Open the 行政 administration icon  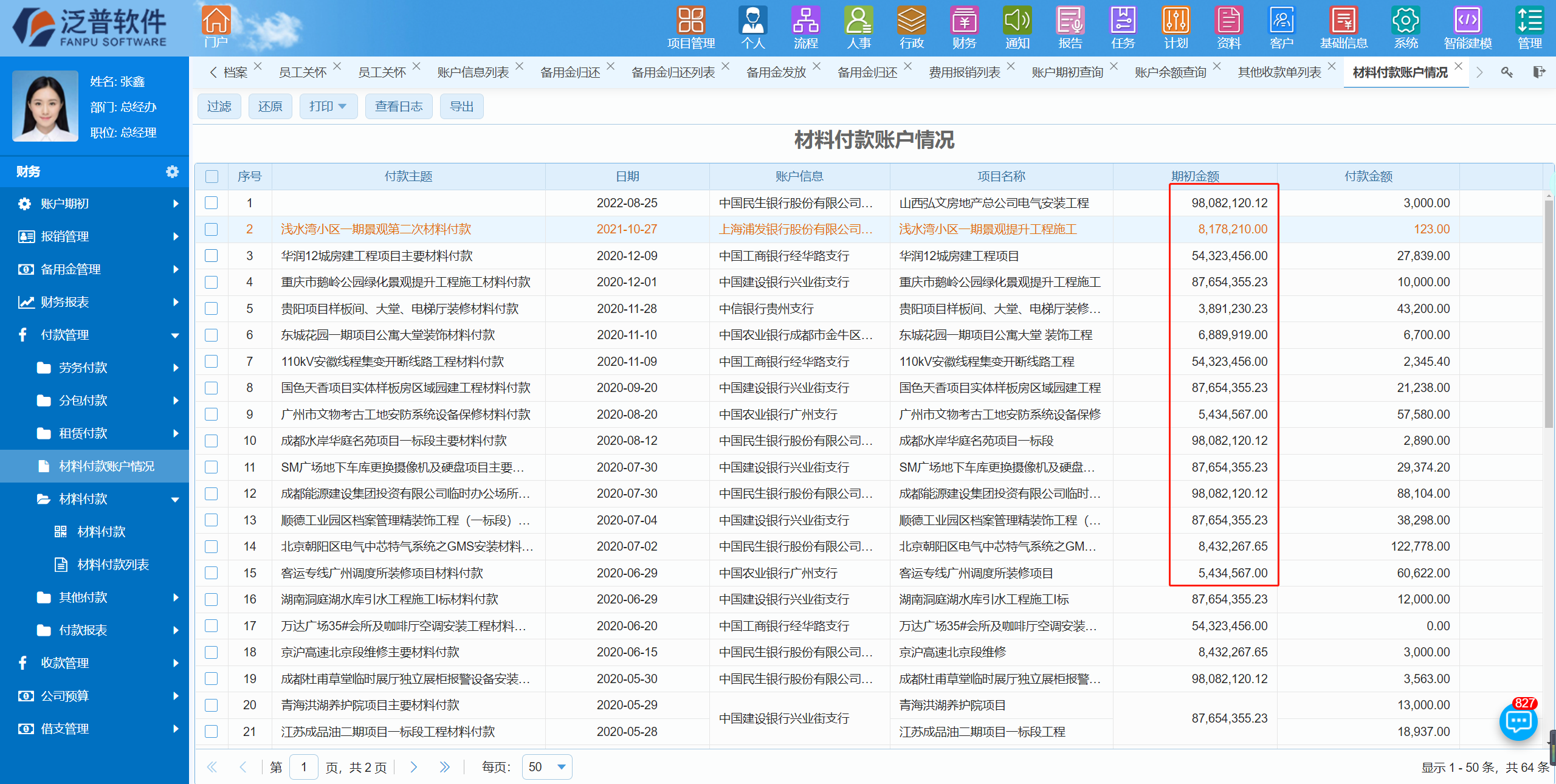click(x=912, y=27)
